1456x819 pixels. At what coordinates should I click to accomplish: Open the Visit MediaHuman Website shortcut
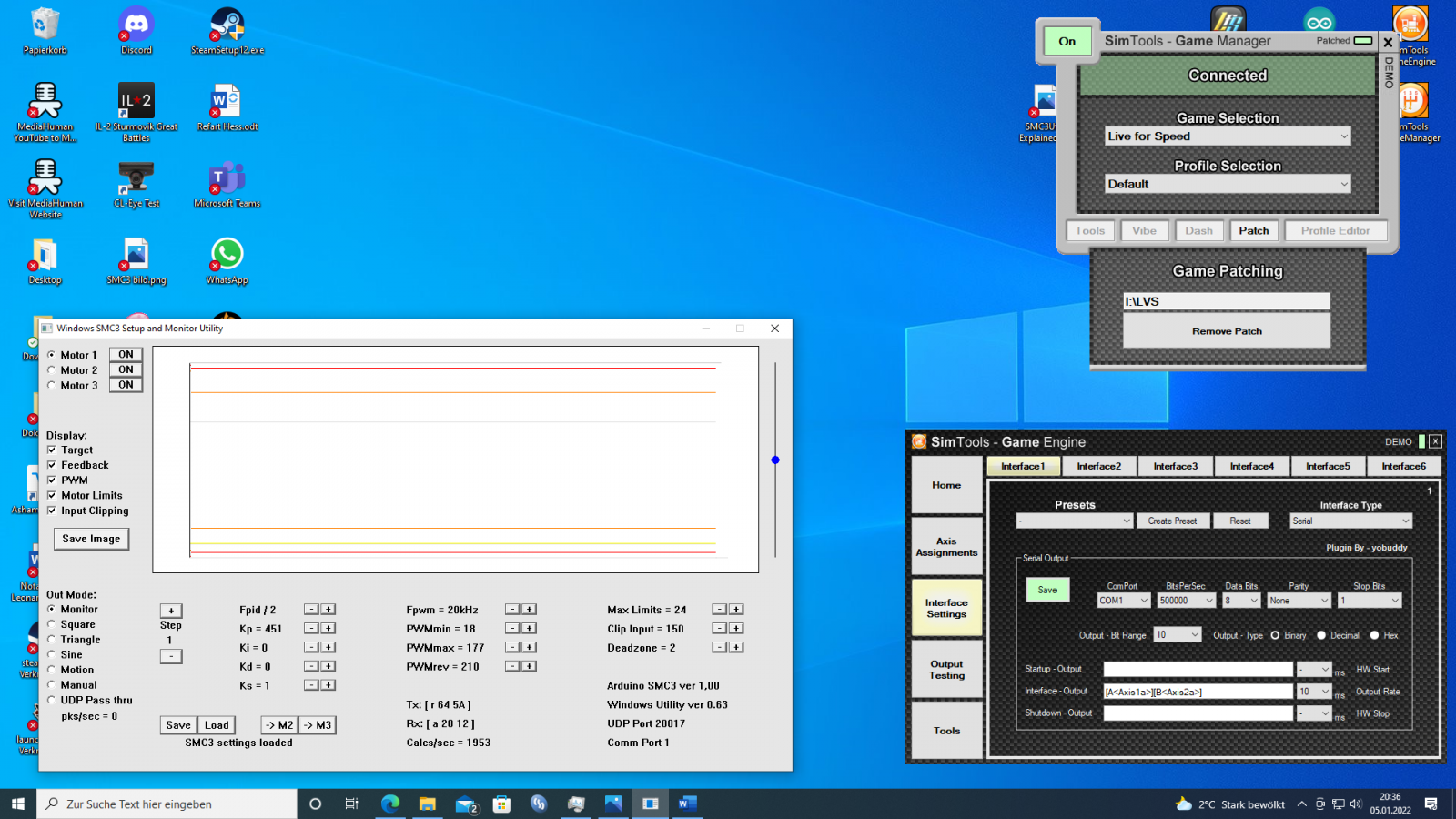[45, 188]
